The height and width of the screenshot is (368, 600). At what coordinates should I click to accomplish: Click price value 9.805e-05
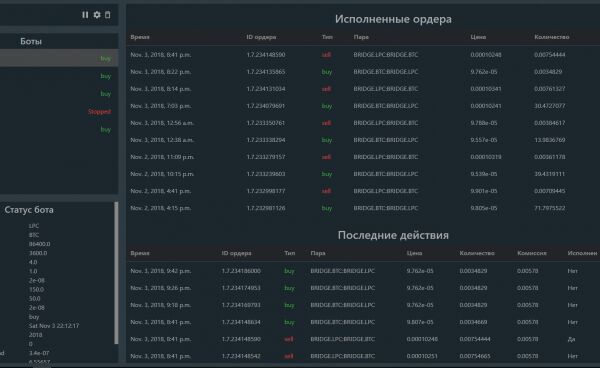pyautogui.click(x=484, y=208)
